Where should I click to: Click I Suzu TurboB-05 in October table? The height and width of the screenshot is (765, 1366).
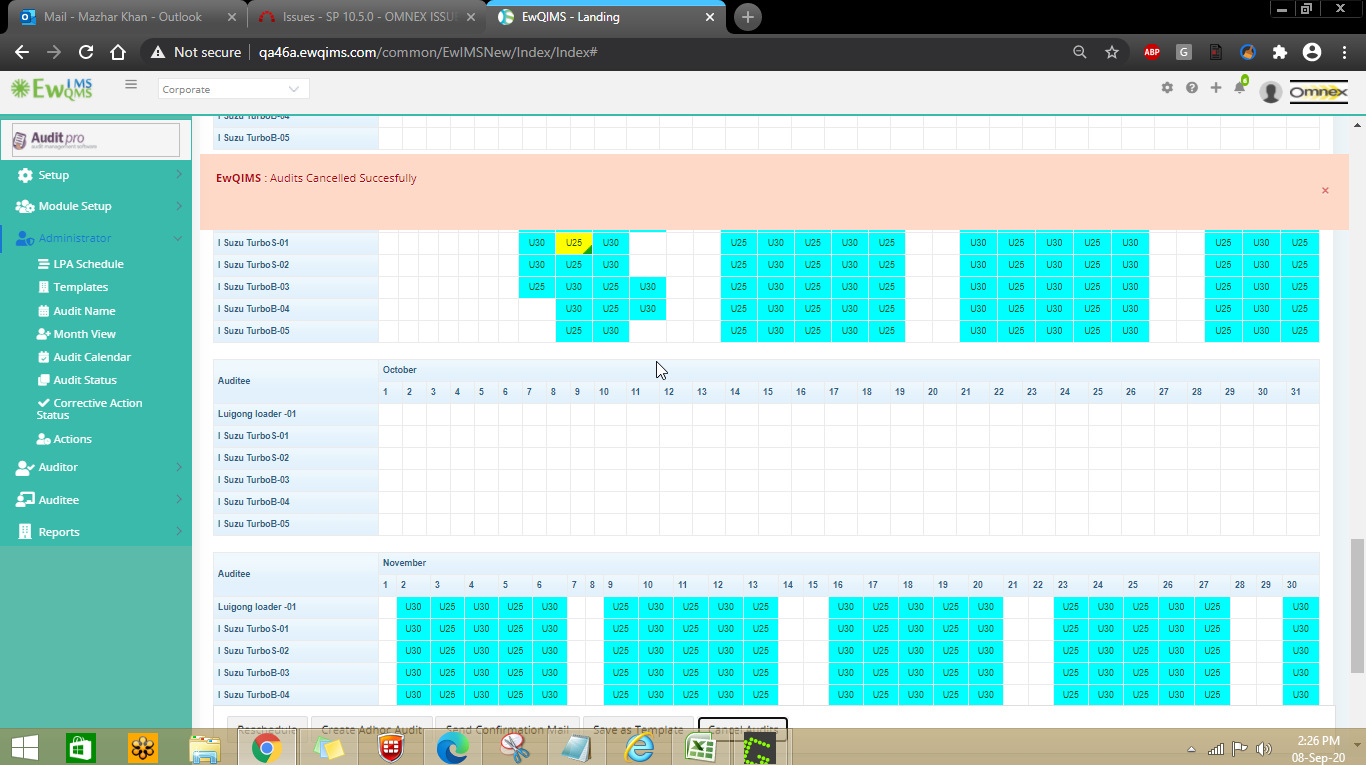[254, 524]
